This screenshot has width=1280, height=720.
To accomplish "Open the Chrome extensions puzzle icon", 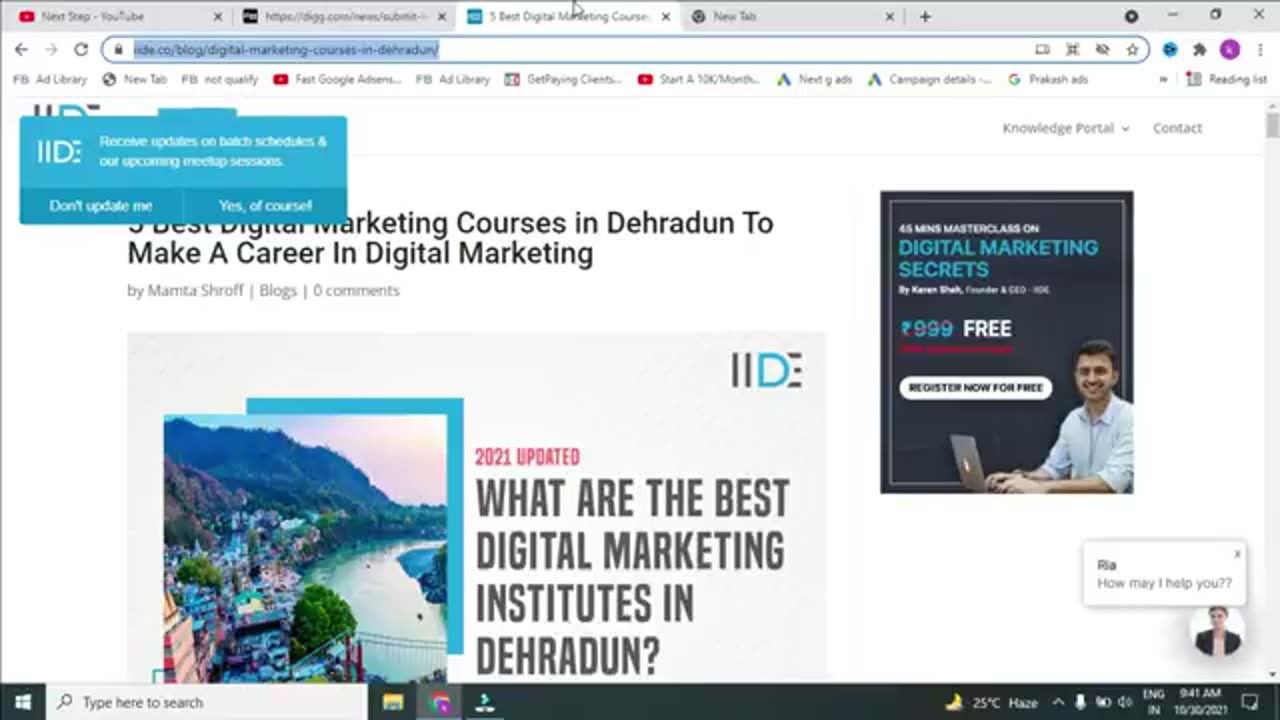I will 1199,49.
